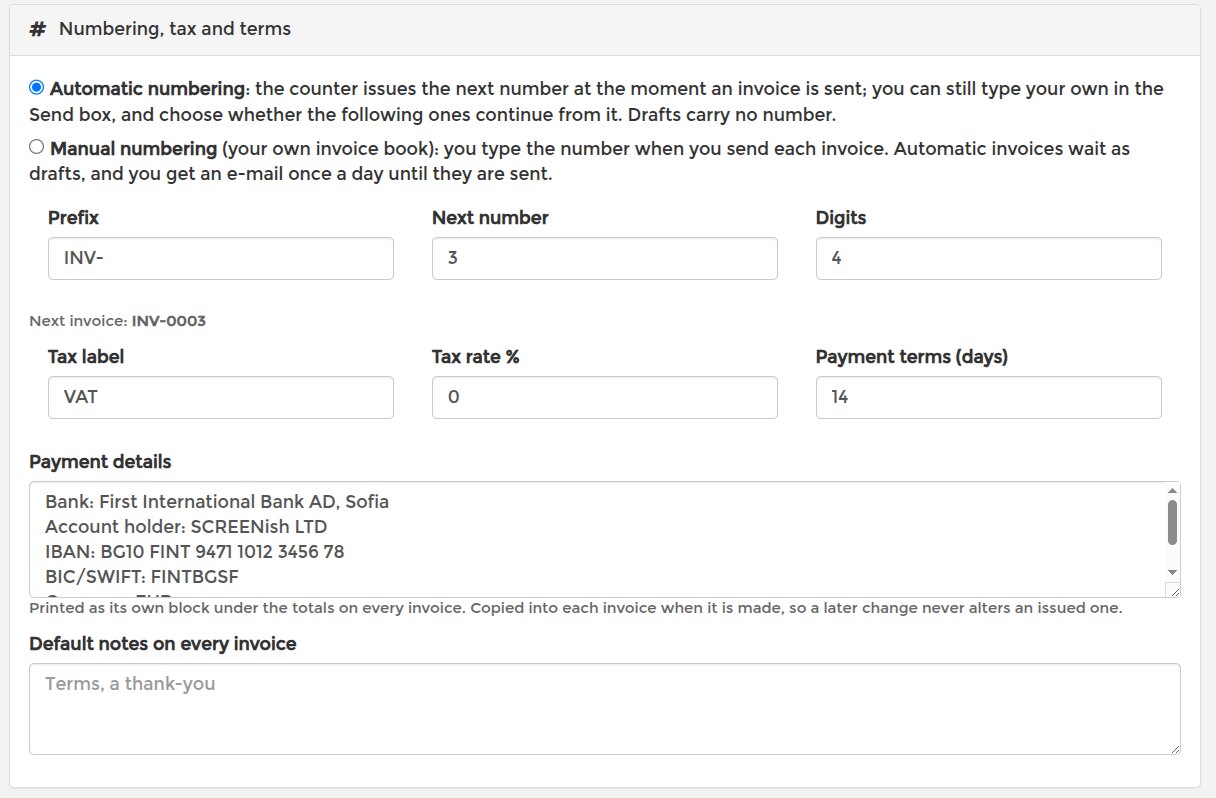This screenshot has height=798, width=1216.
Task: Click the Next number input field
Action: click(605, 258)
